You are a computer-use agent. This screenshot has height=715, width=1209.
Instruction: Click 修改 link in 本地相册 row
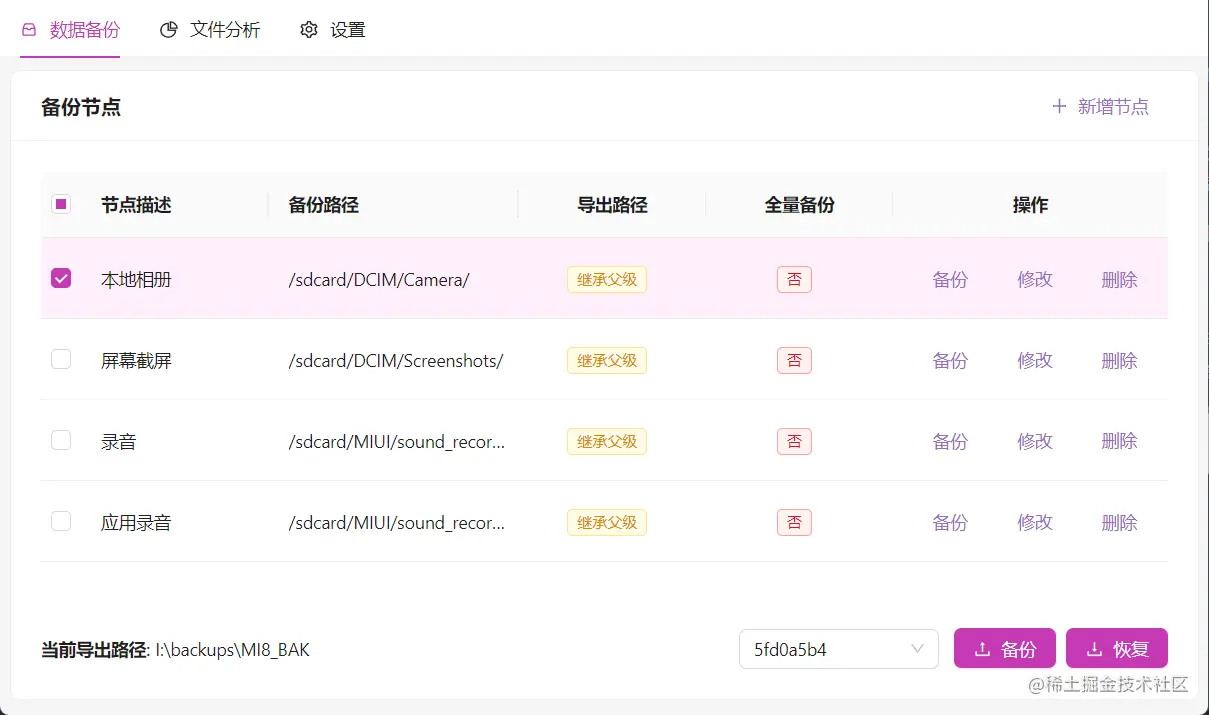click(x=1035, y=279)
